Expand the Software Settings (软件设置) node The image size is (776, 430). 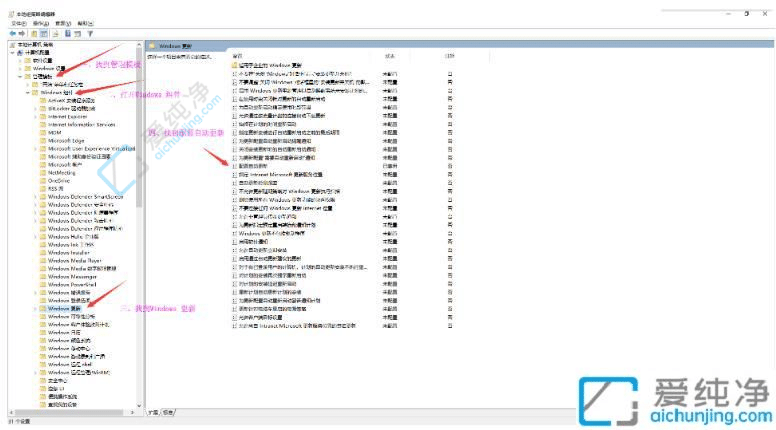20,60
